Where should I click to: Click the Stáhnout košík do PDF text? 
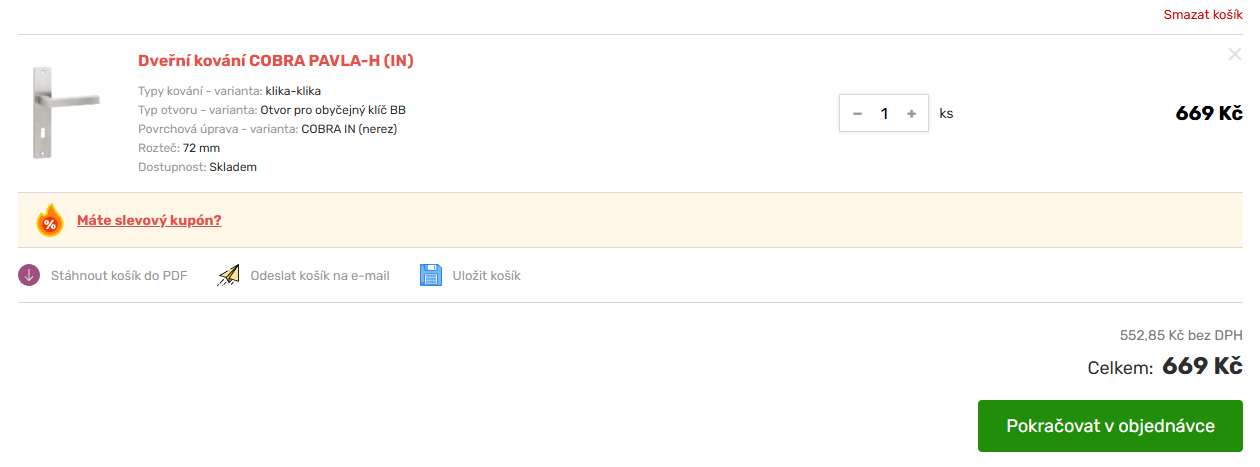point(119,276)
